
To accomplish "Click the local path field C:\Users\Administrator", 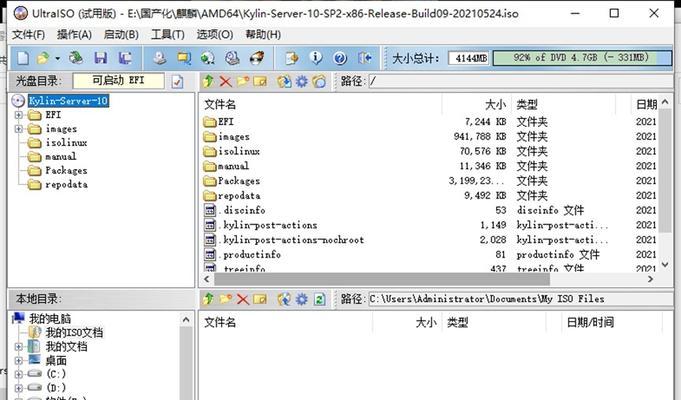I will pyautogui.click(x=520, y=299).
